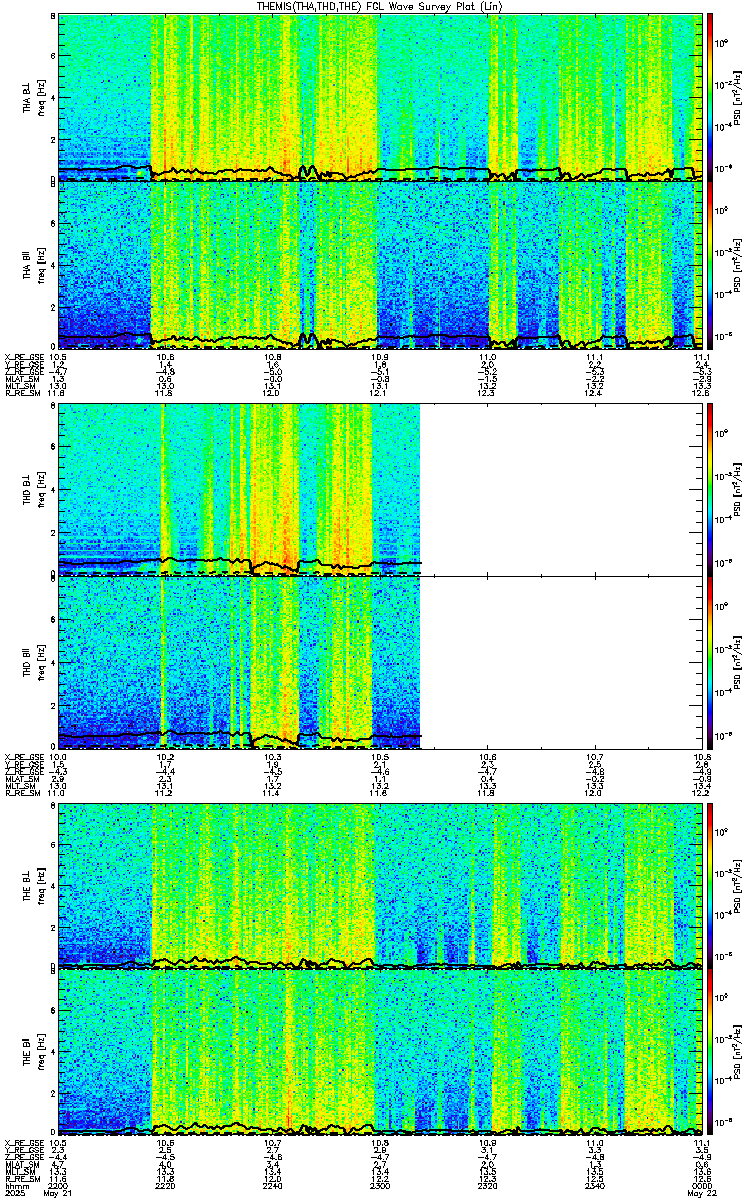This screenshot has height=1200, width=750.
Task: Click PSD units label beside THA B-perpendicular colorbar
Action: (740, 97)
